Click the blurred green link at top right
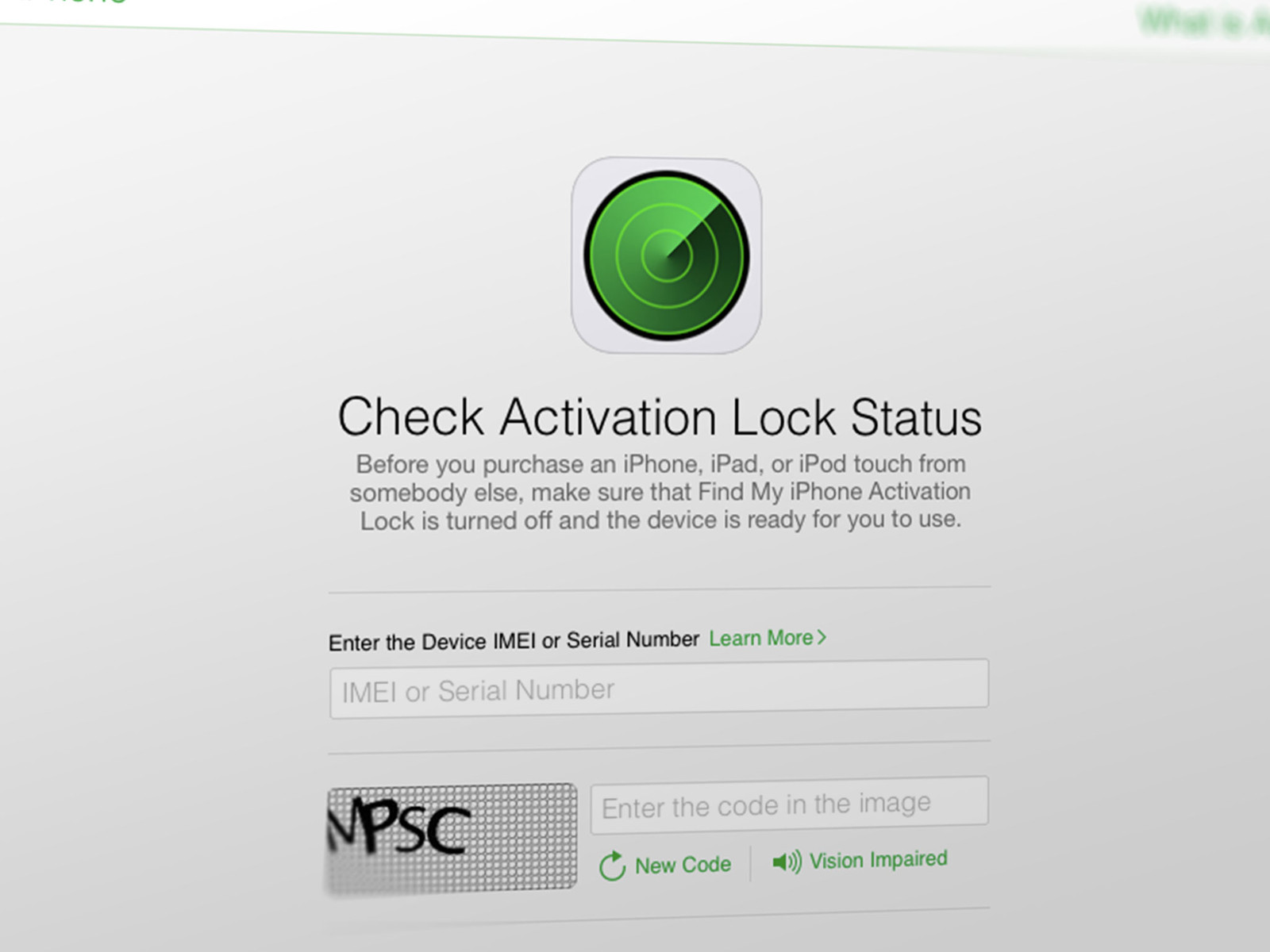Viewport: 1270px width, 952px height. [1205, 21]
